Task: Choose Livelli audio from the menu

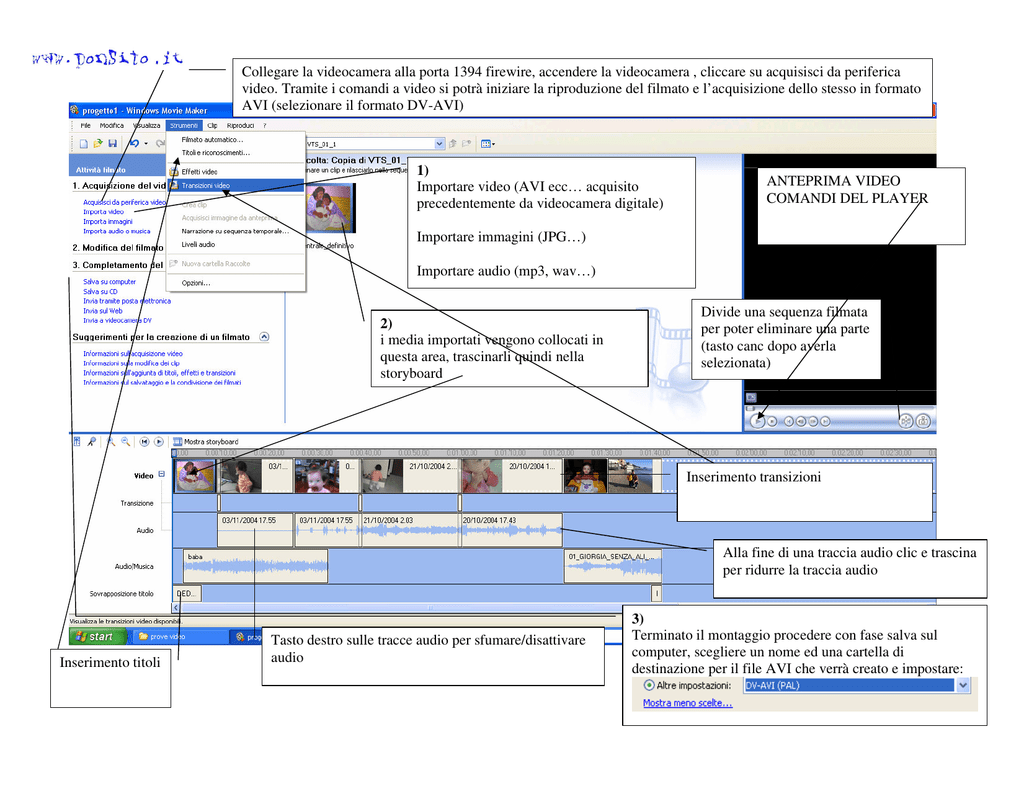Action: click(236, 244)
